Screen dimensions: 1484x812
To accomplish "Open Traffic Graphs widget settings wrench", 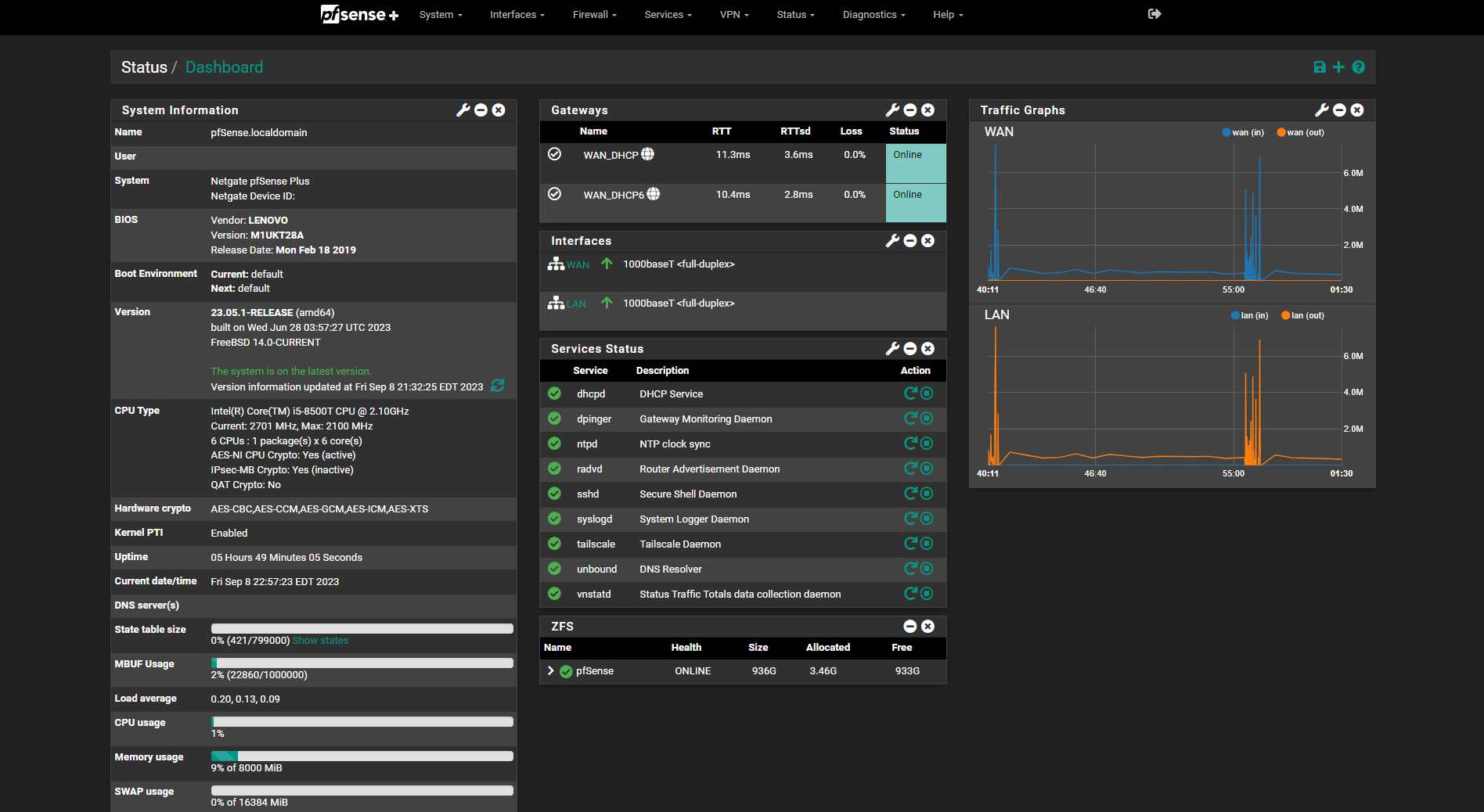I will click(1322, 110).
